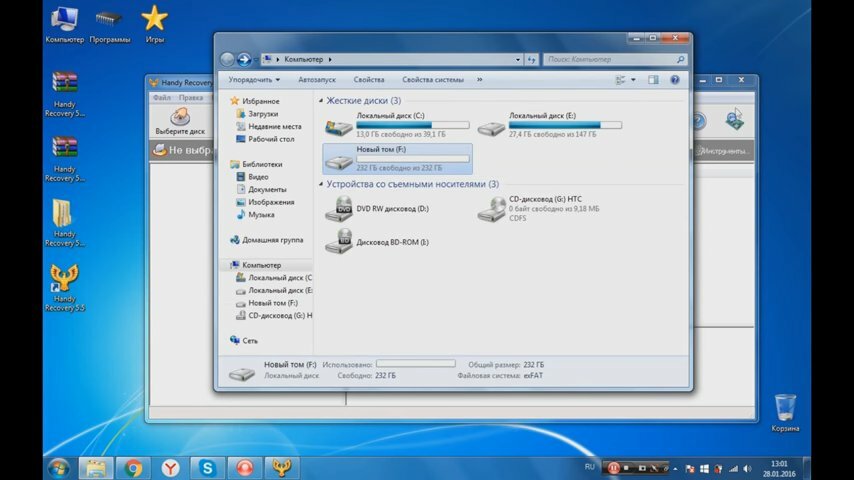Click the Explorer forward navigation arrow
854x480 pixels.
pos(244,59)
